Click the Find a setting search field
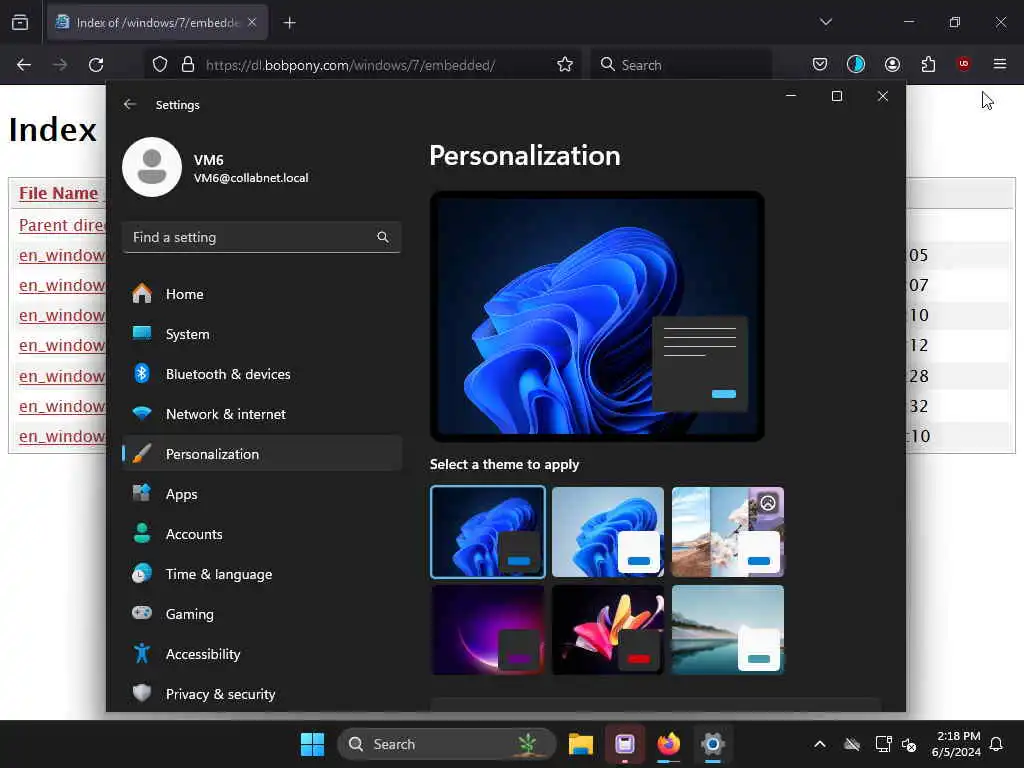The width and height of the screenshot is (1024, 768). 261,237
